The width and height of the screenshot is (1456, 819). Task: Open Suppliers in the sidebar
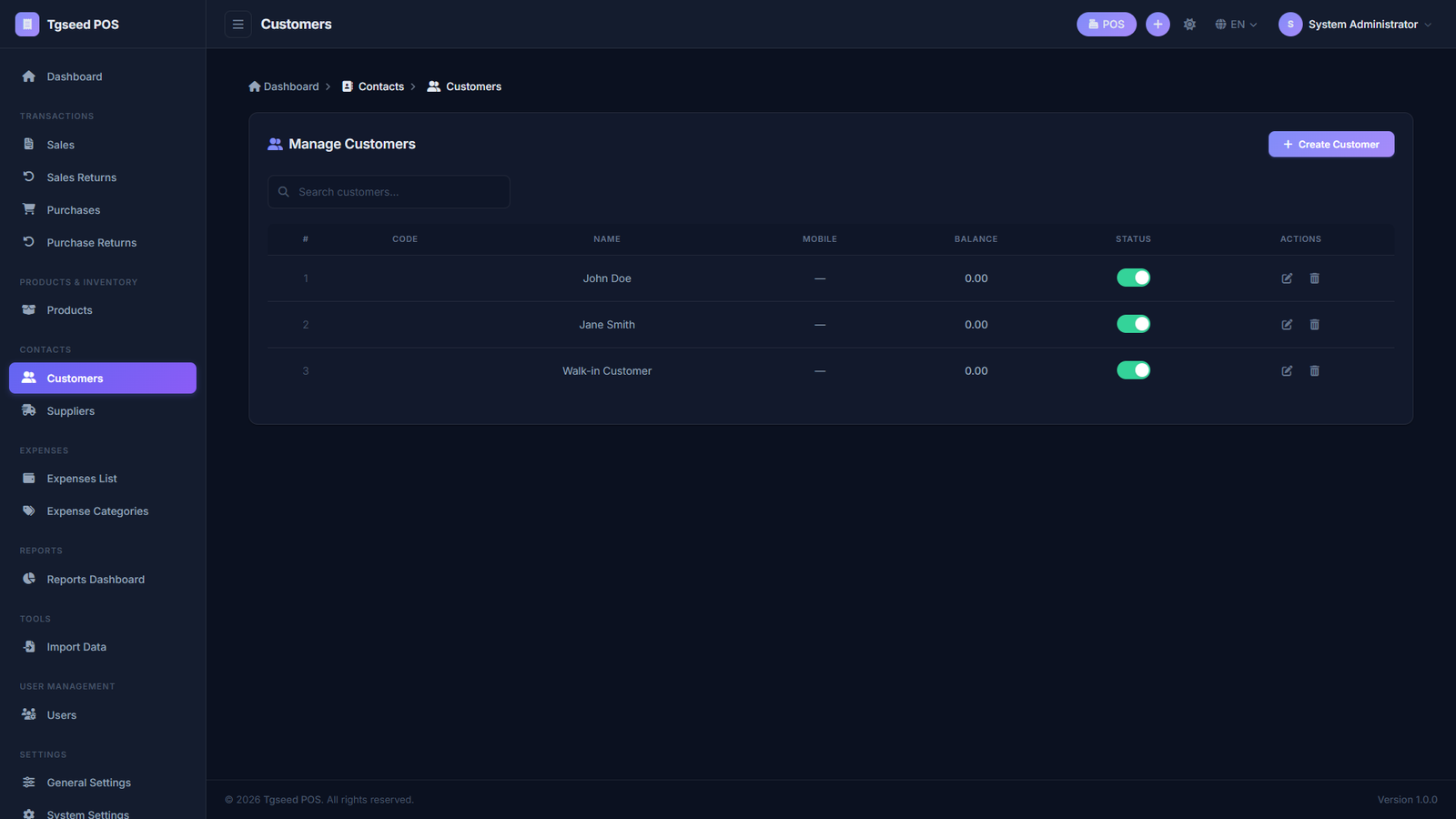[x=103, y=411]
